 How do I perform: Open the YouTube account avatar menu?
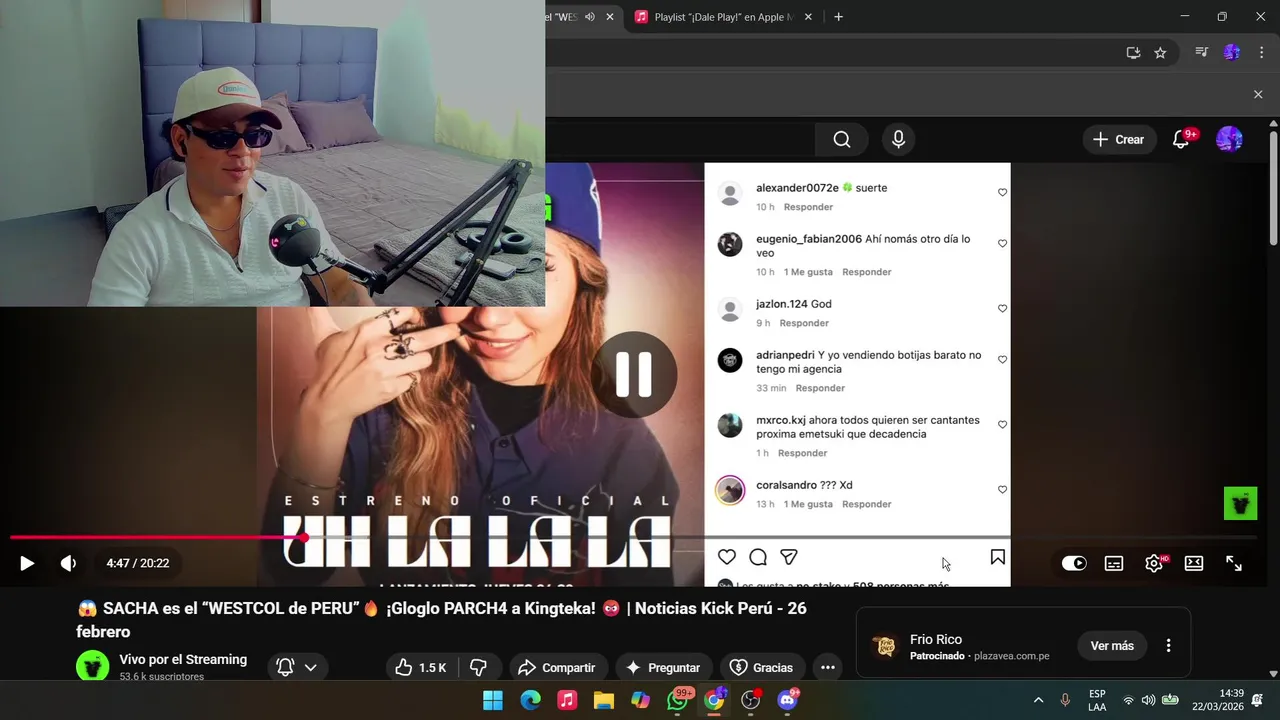[1229, 139]
